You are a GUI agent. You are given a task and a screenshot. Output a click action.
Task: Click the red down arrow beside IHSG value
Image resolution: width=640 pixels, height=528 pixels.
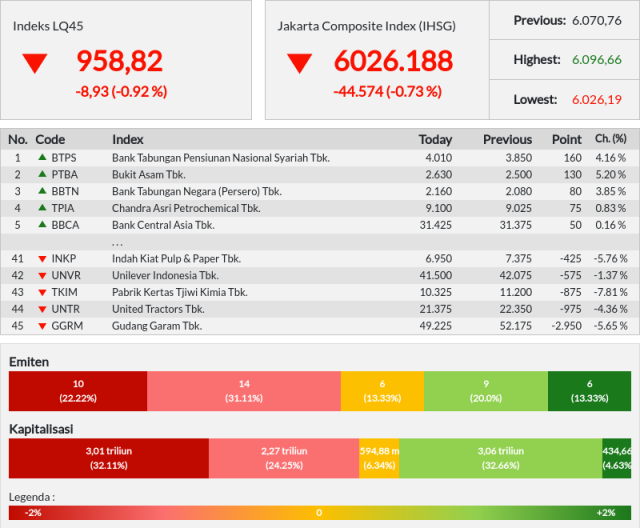300,64
